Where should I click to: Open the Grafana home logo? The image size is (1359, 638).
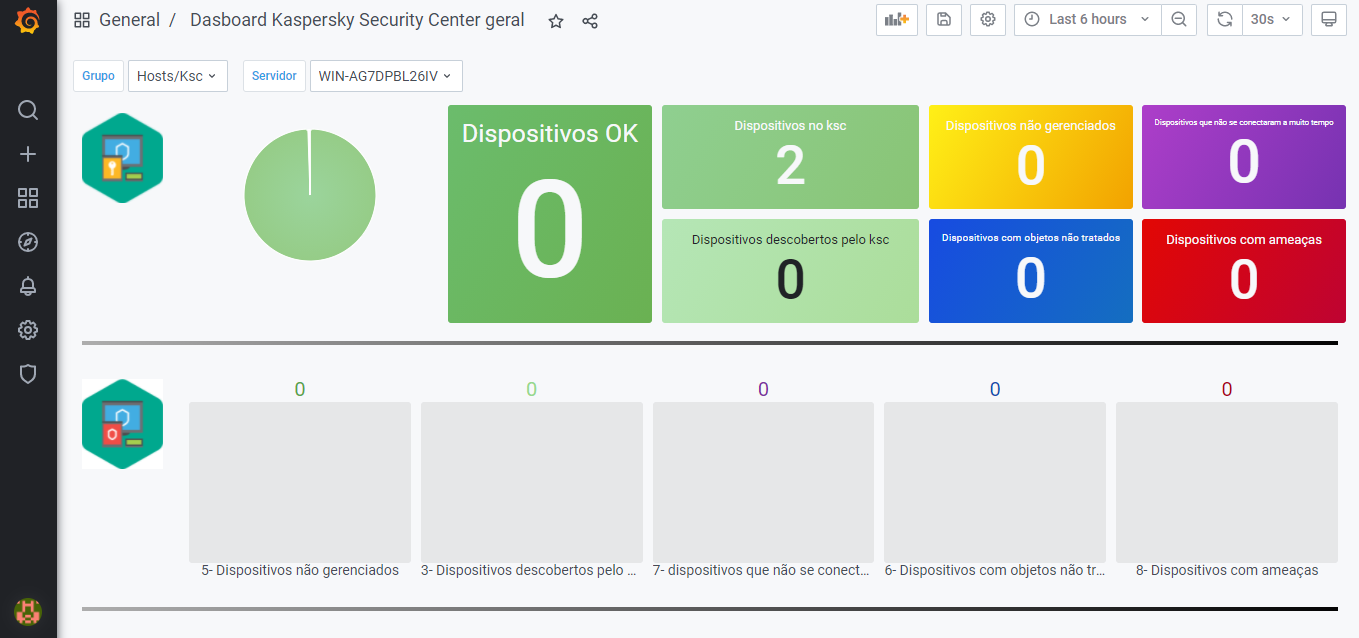click(x=28, y=21)
